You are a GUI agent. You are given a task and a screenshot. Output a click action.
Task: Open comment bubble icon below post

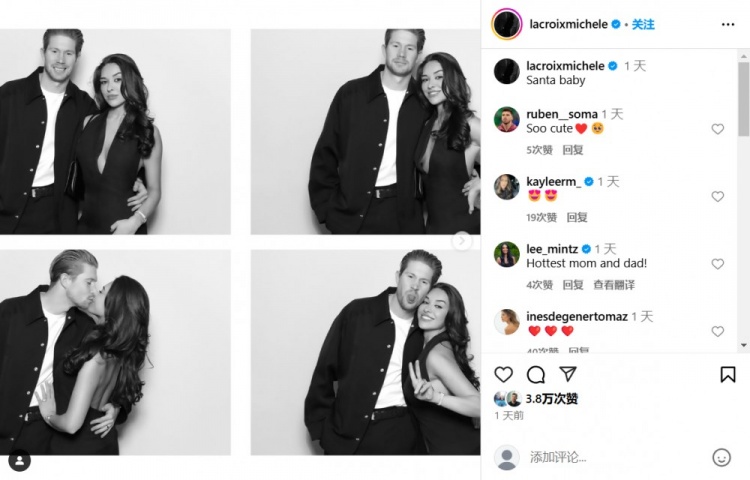pyautogui.click(x=536, y=374)
